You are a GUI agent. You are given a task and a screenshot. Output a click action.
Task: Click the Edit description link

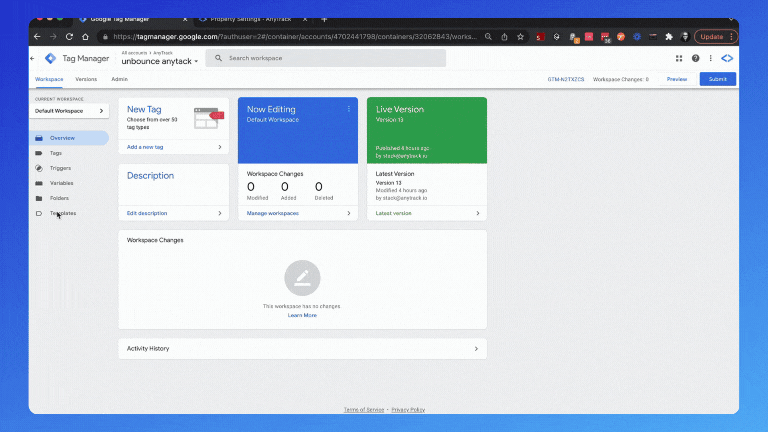(147, 214)
